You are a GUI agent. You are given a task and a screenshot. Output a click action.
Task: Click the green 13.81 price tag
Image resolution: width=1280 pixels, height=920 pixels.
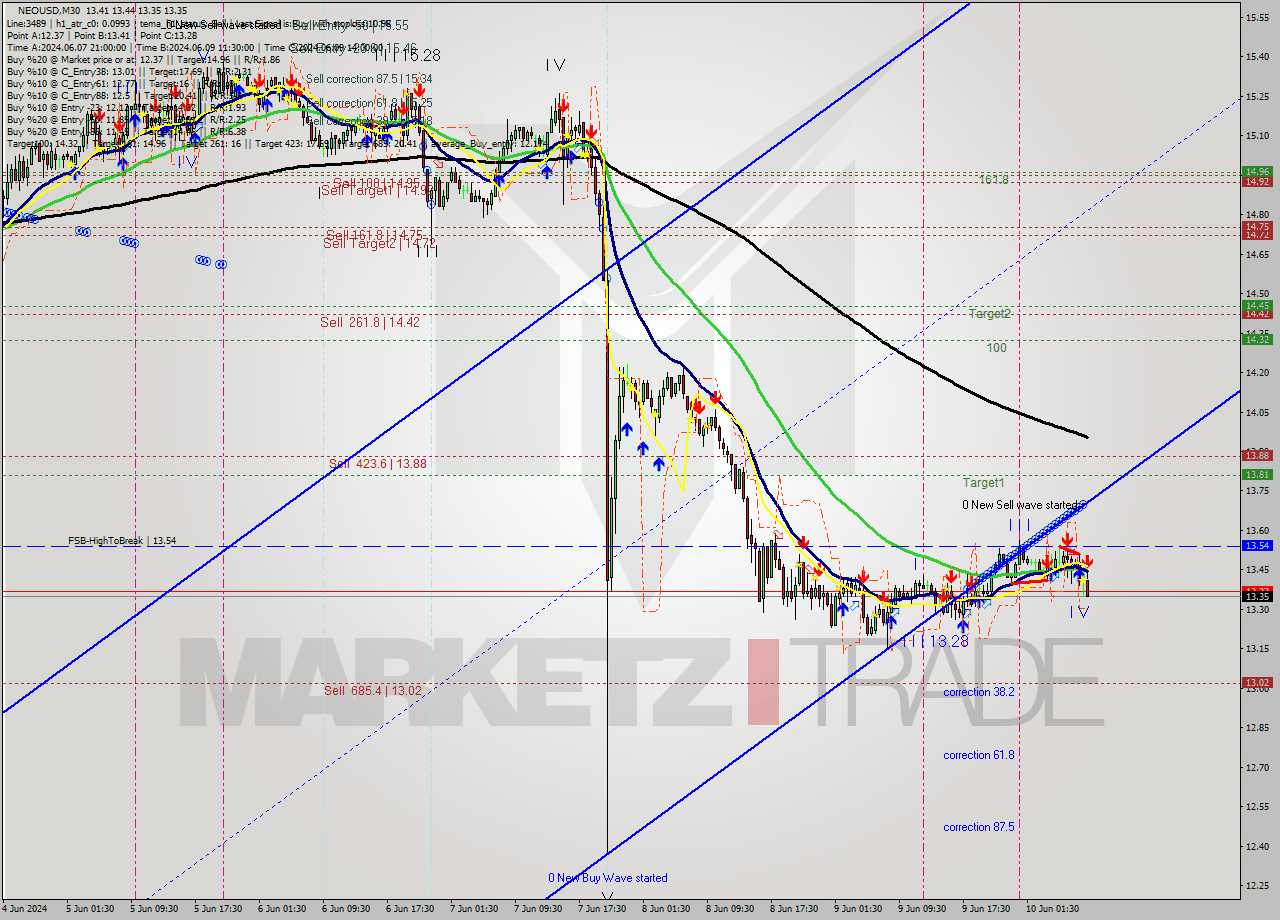1257,474
